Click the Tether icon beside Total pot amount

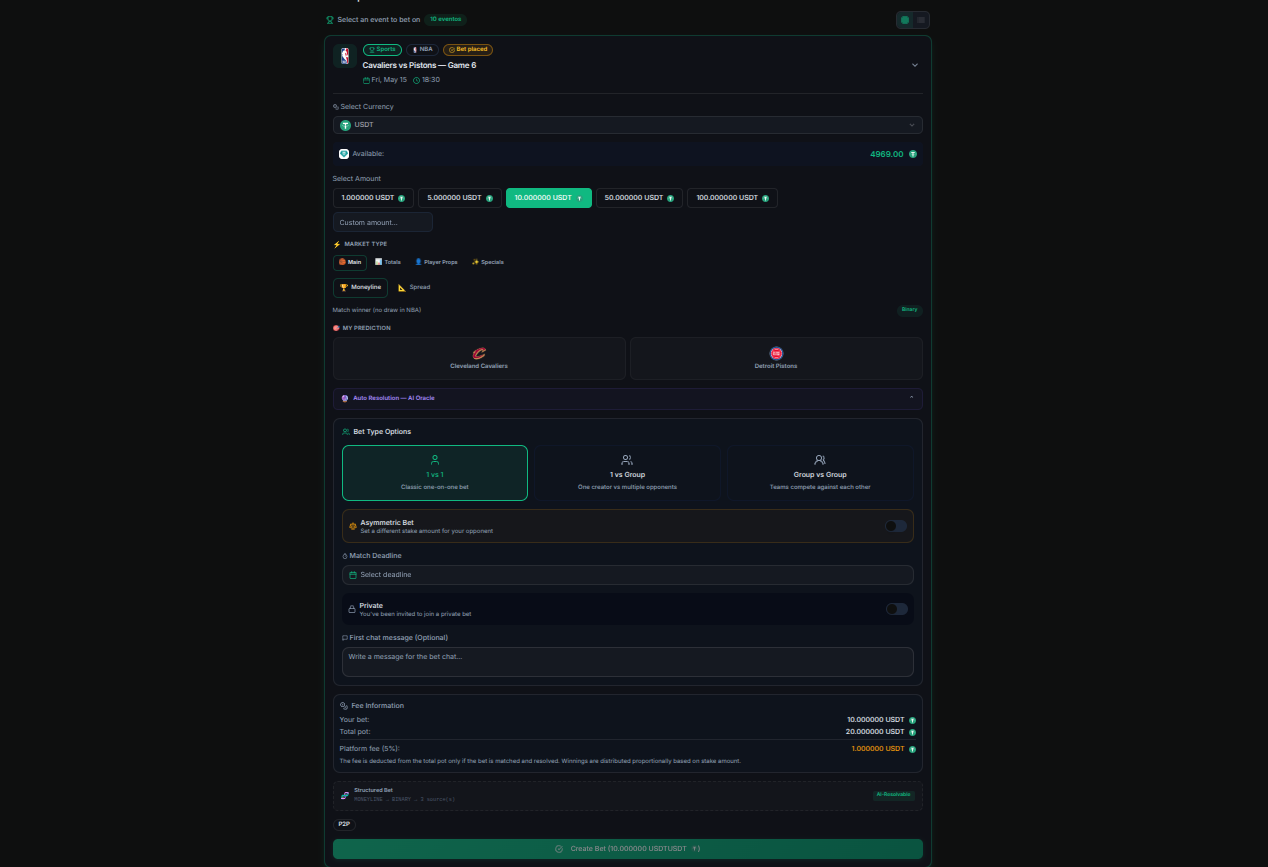pyautogui.click(x=912, y=732)
